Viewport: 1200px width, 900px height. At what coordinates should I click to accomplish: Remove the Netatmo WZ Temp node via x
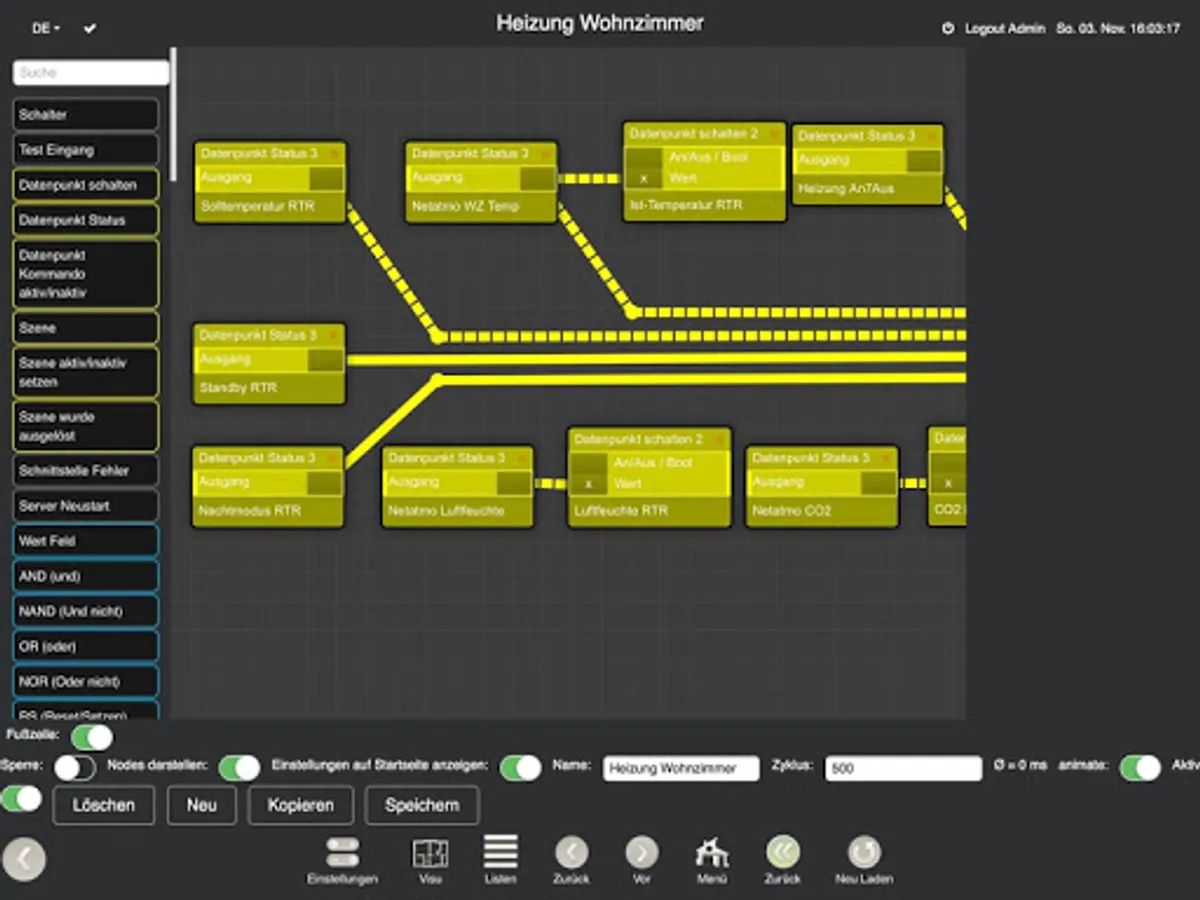click(545, 154)
